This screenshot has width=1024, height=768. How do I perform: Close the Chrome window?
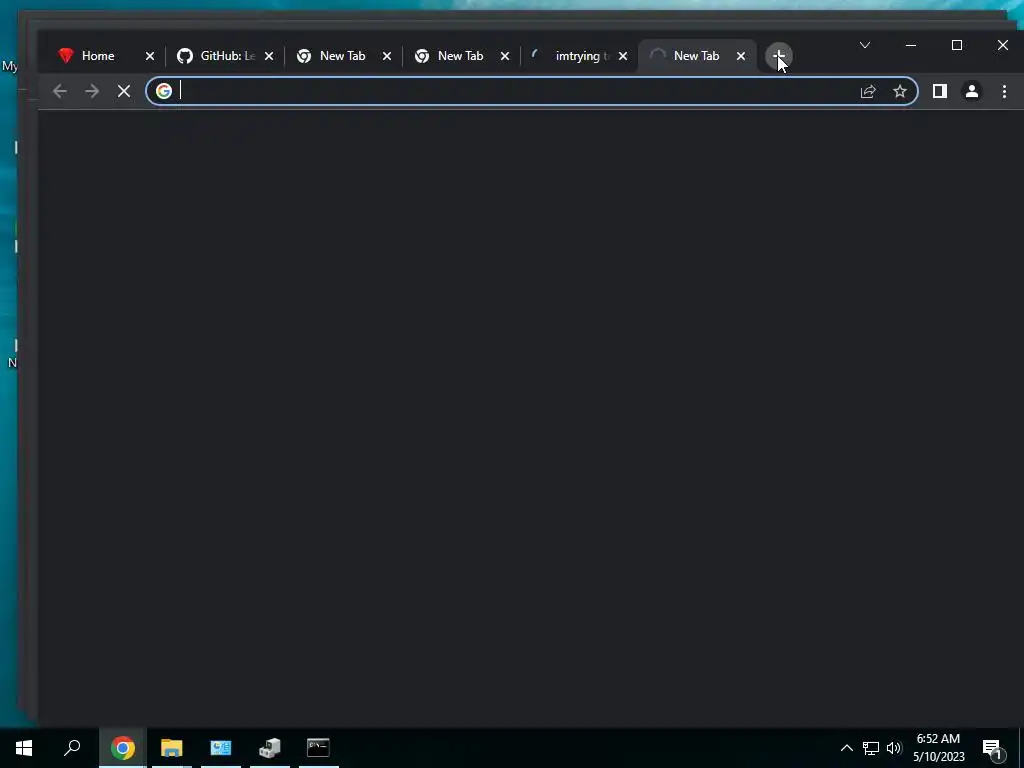1002,45
